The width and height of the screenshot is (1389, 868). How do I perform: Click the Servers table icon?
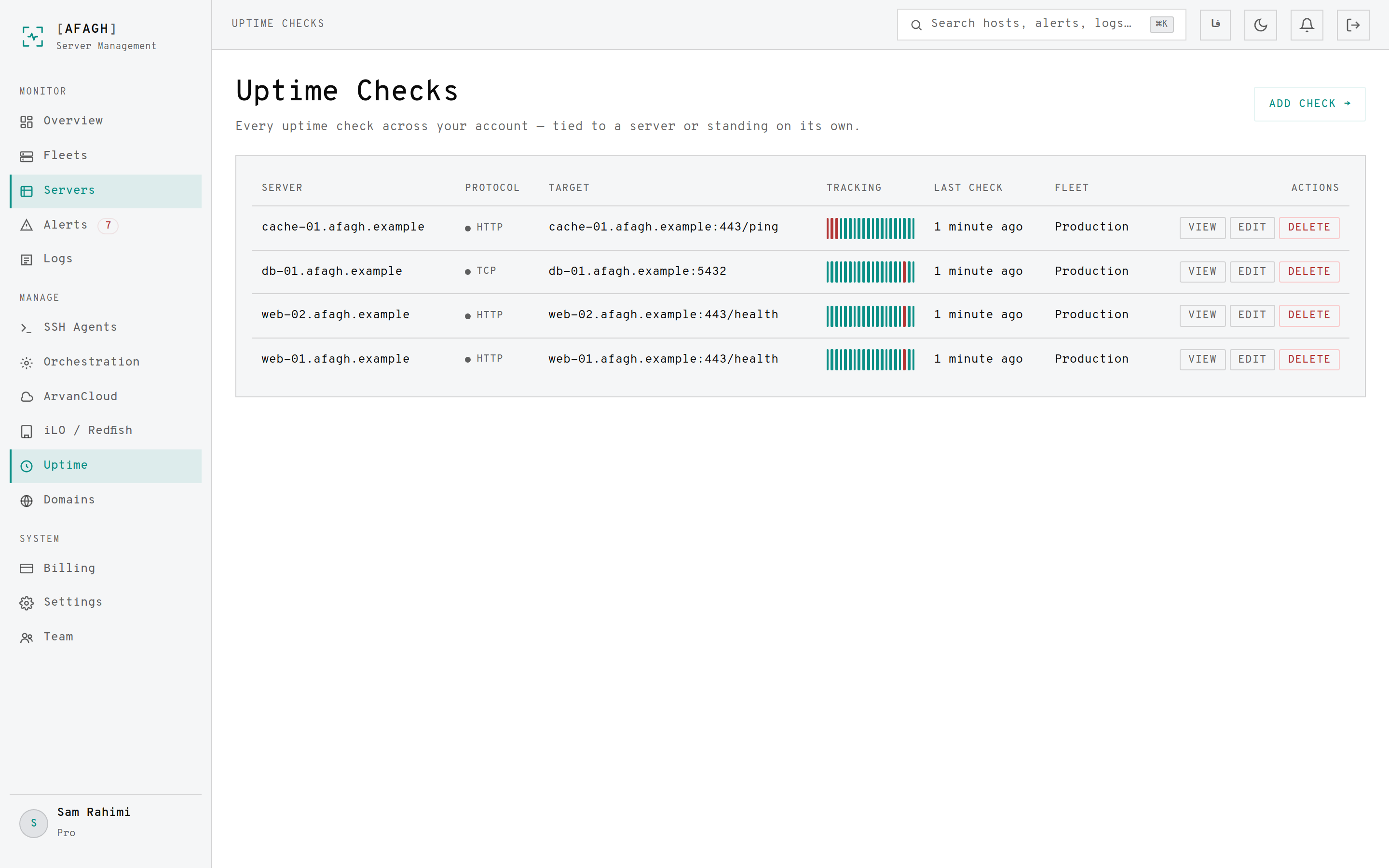point(27,191)
